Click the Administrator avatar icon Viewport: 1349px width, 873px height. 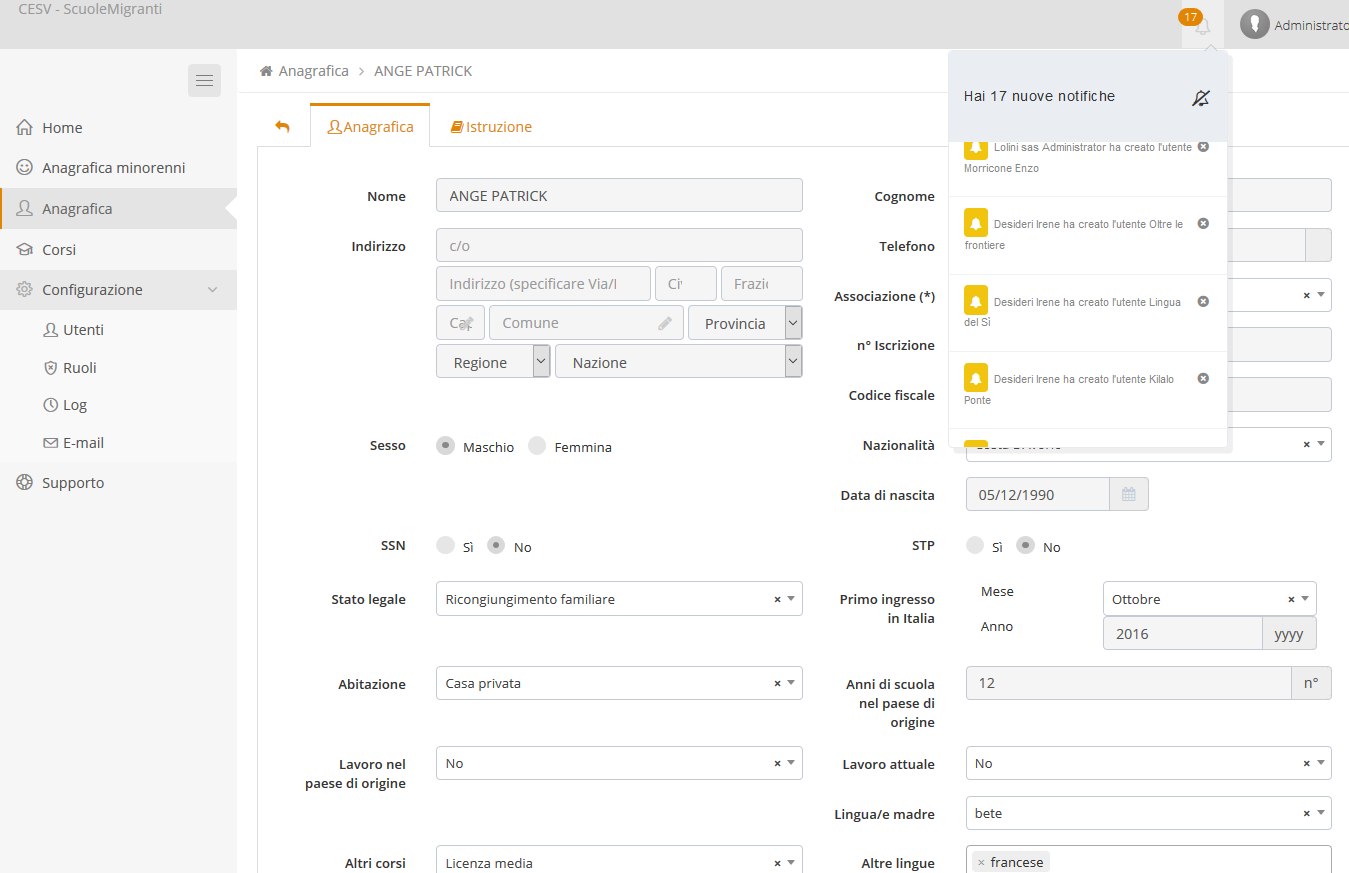[x=1254, y=25]
